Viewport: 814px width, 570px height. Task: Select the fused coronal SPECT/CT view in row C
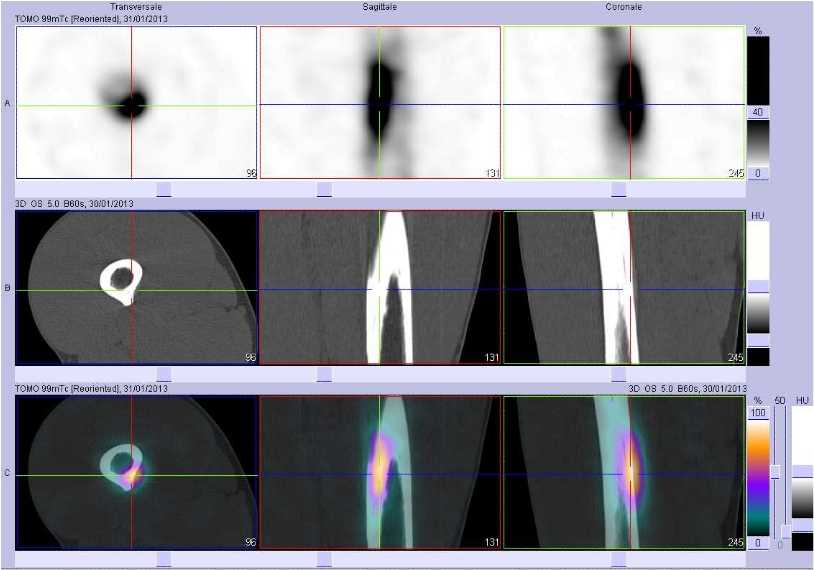pos(624,472)
